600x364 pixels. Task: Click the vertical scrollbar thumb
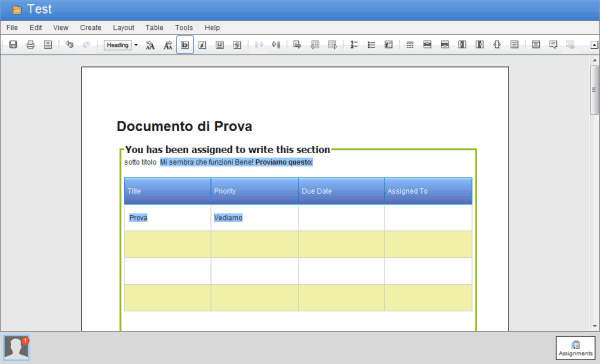click(x=594, y=90)
